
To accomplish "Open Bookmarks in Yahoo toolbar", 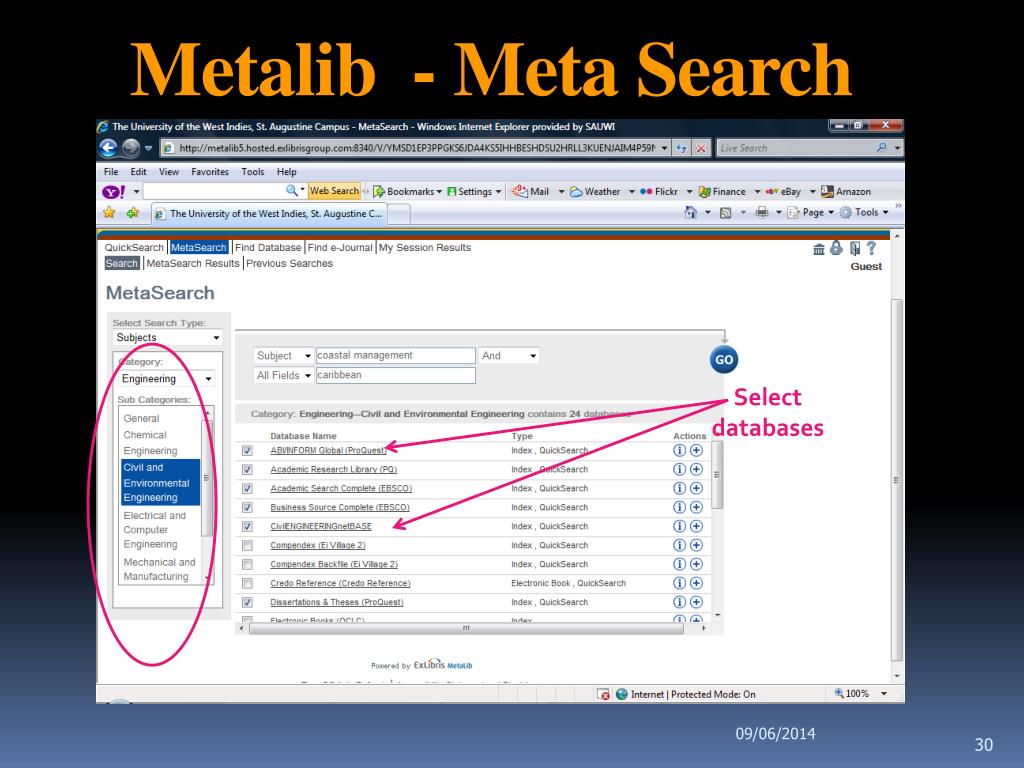I will [406, 191].
